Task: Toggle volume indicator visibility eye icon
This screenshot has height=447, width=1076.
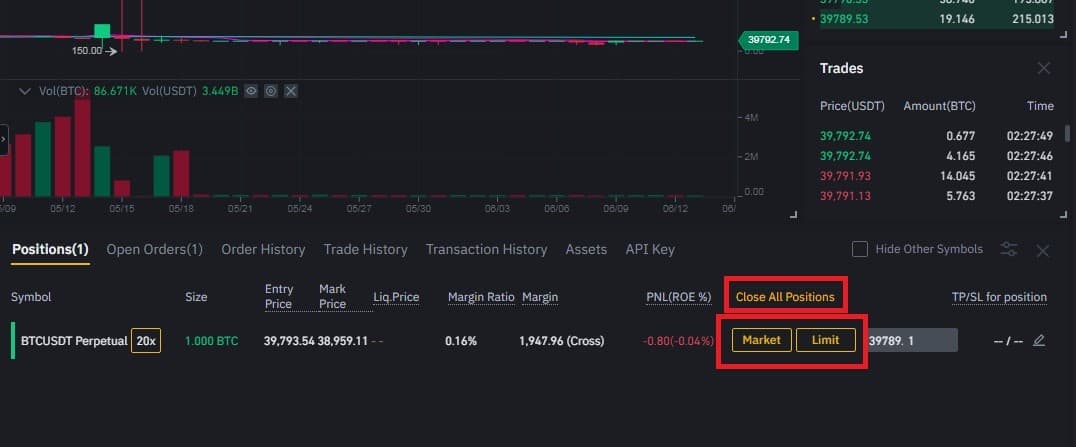Action: (x=251, y=91)
